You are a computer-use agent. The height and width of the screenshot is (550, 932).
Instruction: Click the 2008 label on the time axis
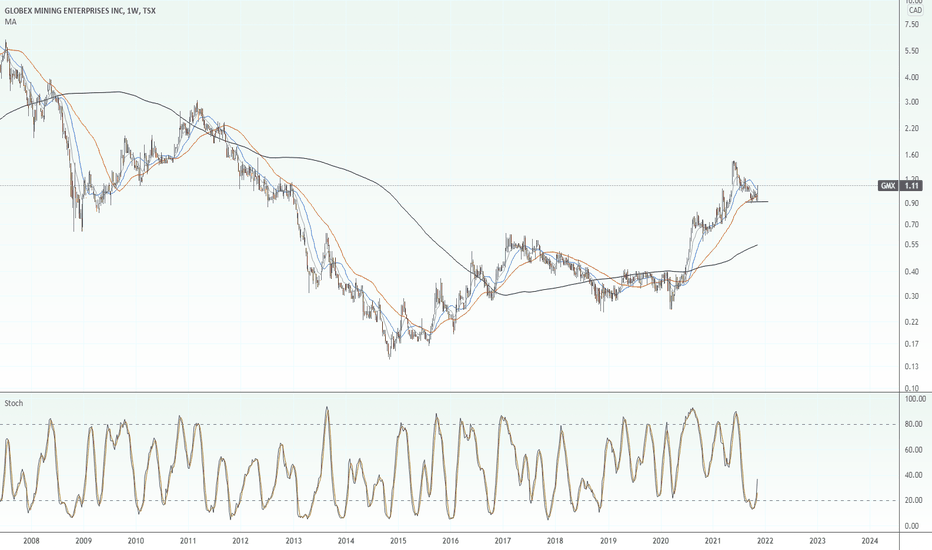pyautogui.click(x=31, y=541)
